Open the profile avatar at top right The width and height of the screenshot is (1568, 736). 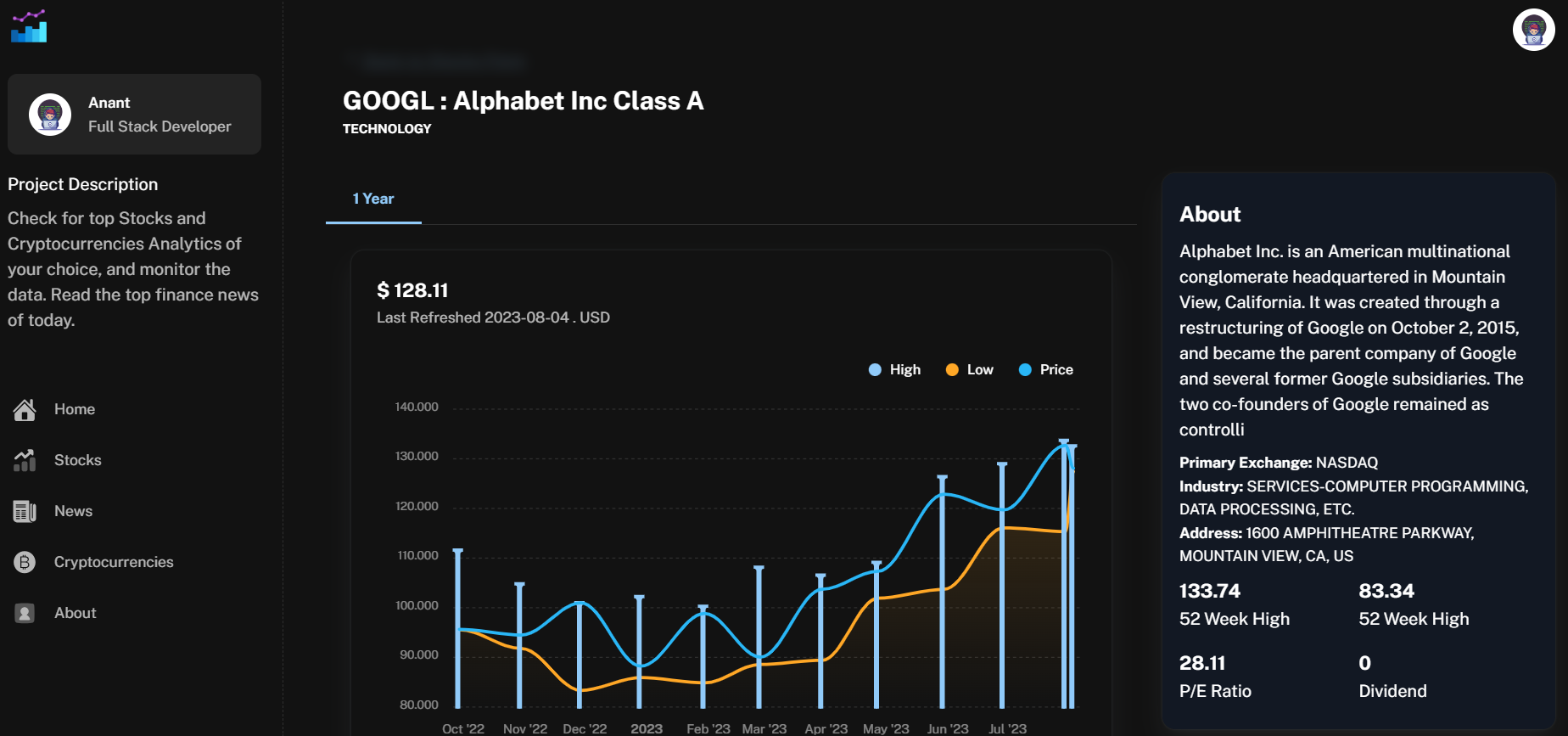1533,30
